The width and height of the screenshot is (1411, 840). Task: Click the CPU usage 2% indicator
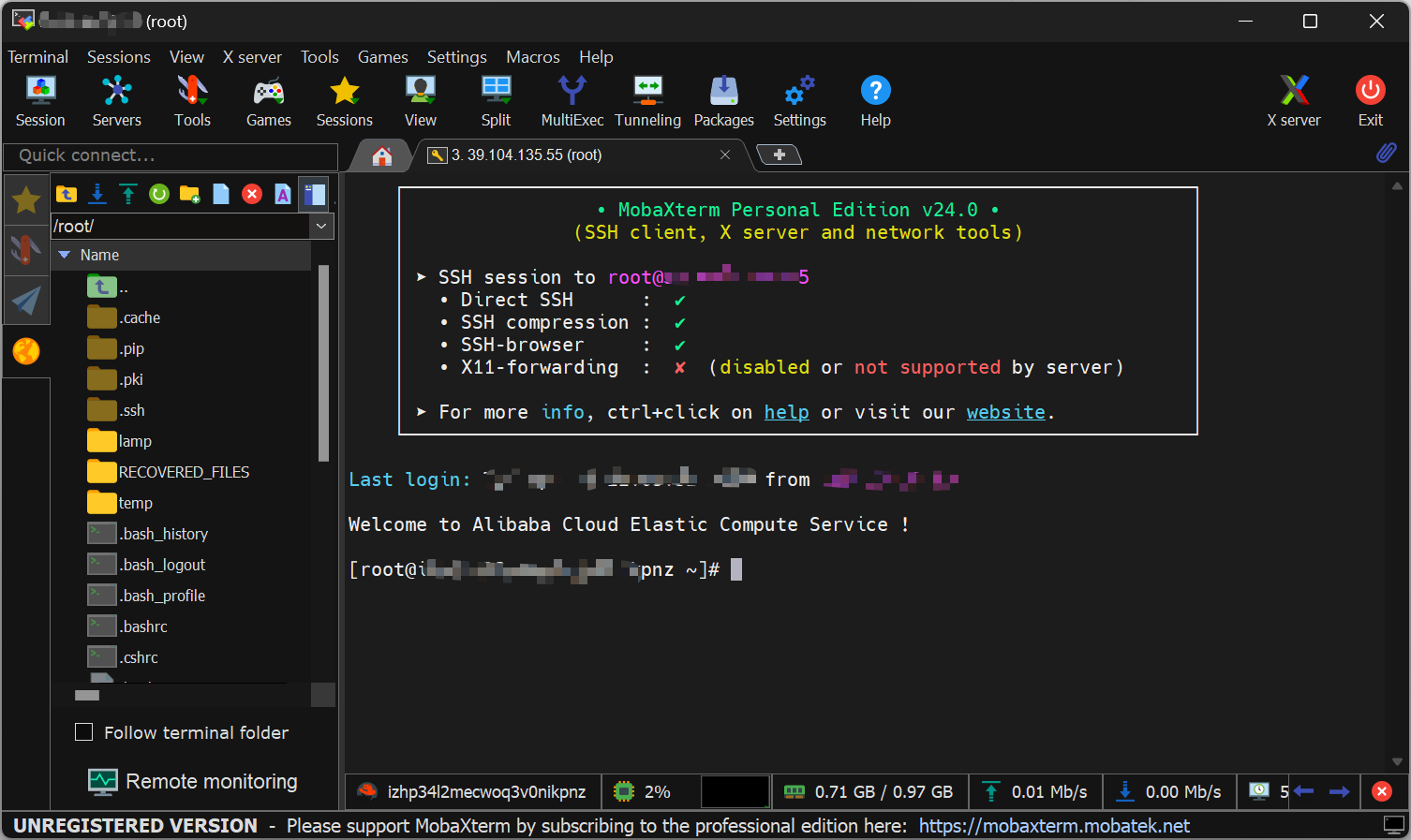tap(642, 791)
